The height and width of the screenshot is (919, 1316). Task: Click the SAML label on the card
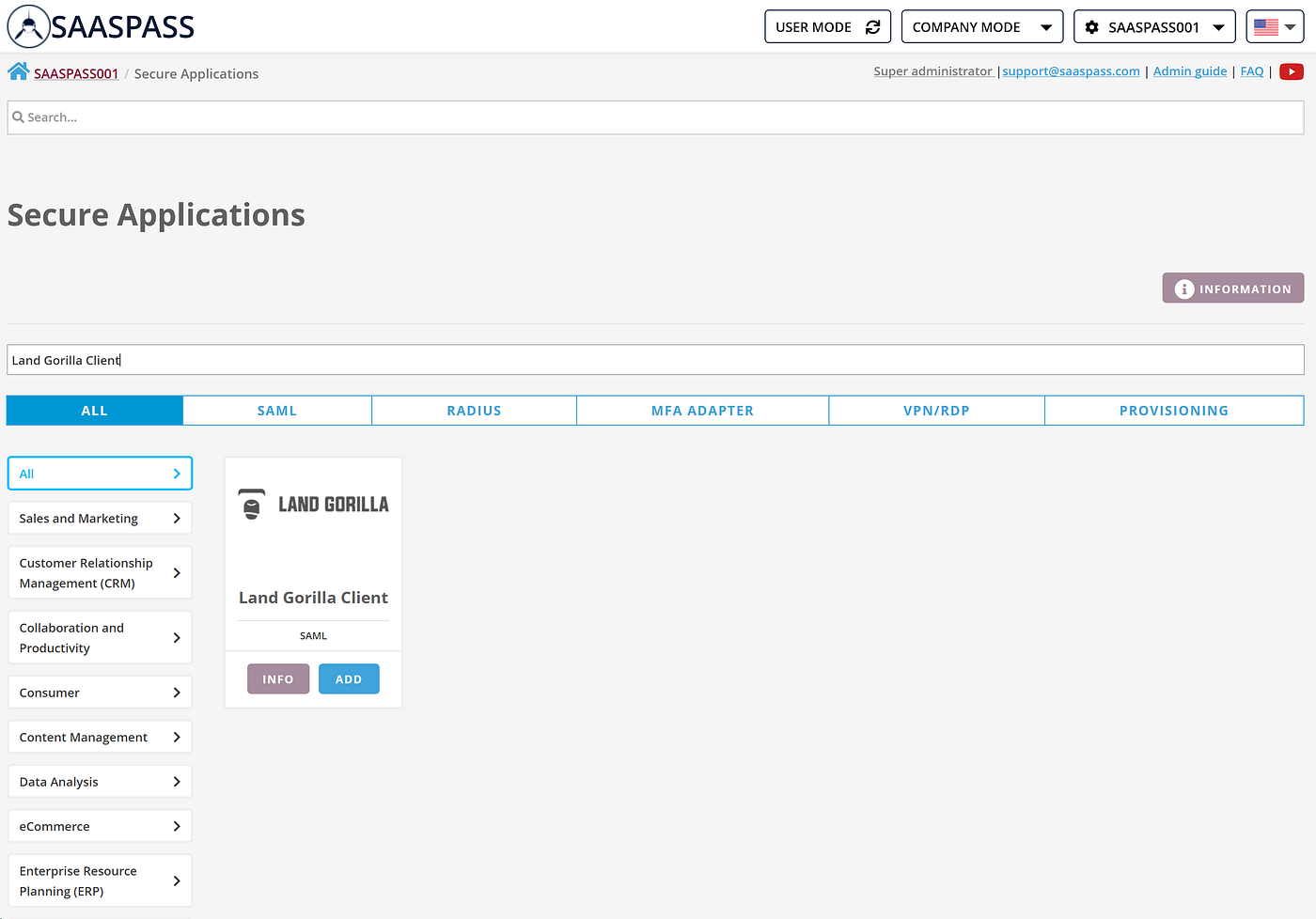(313, 636)
